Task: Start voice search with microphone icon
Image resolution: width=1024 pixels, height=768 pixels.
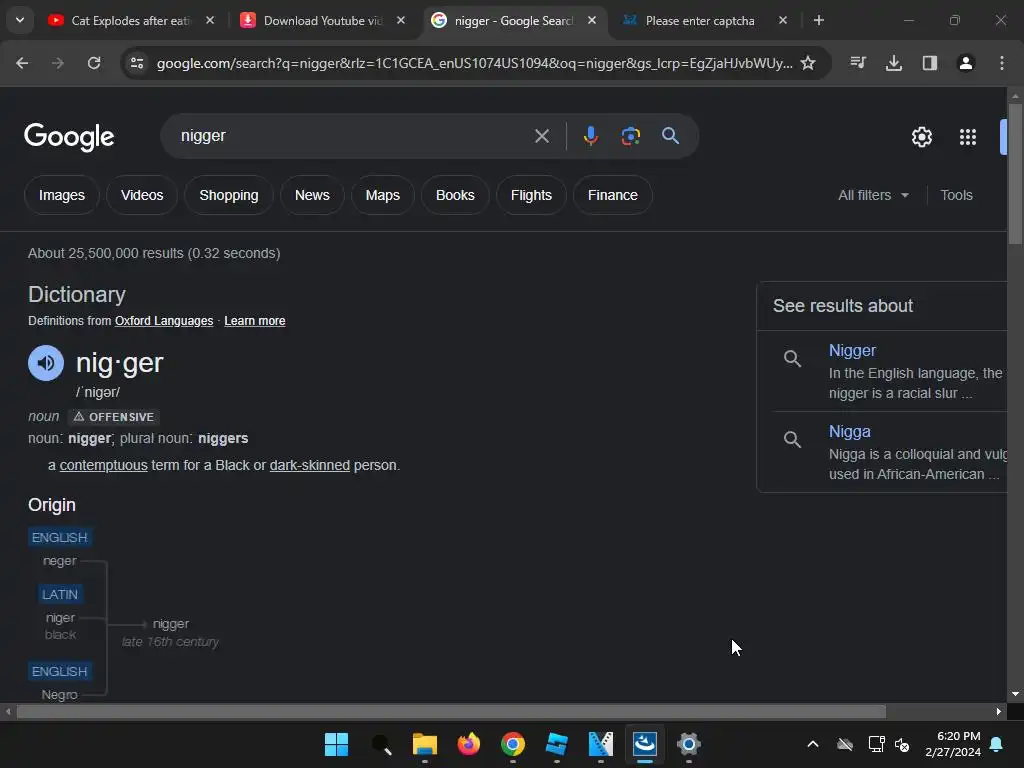Action: [590, 136]
